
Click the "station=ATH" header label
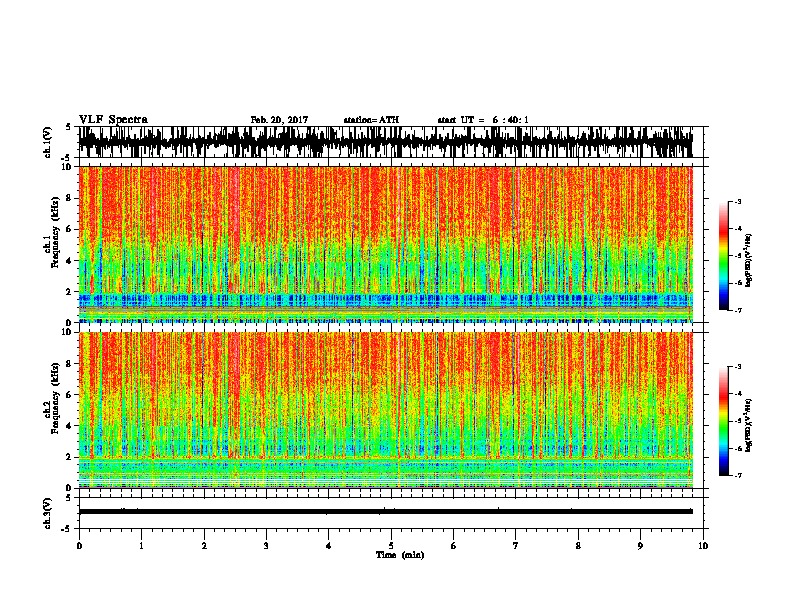click(x=371, y=120)
